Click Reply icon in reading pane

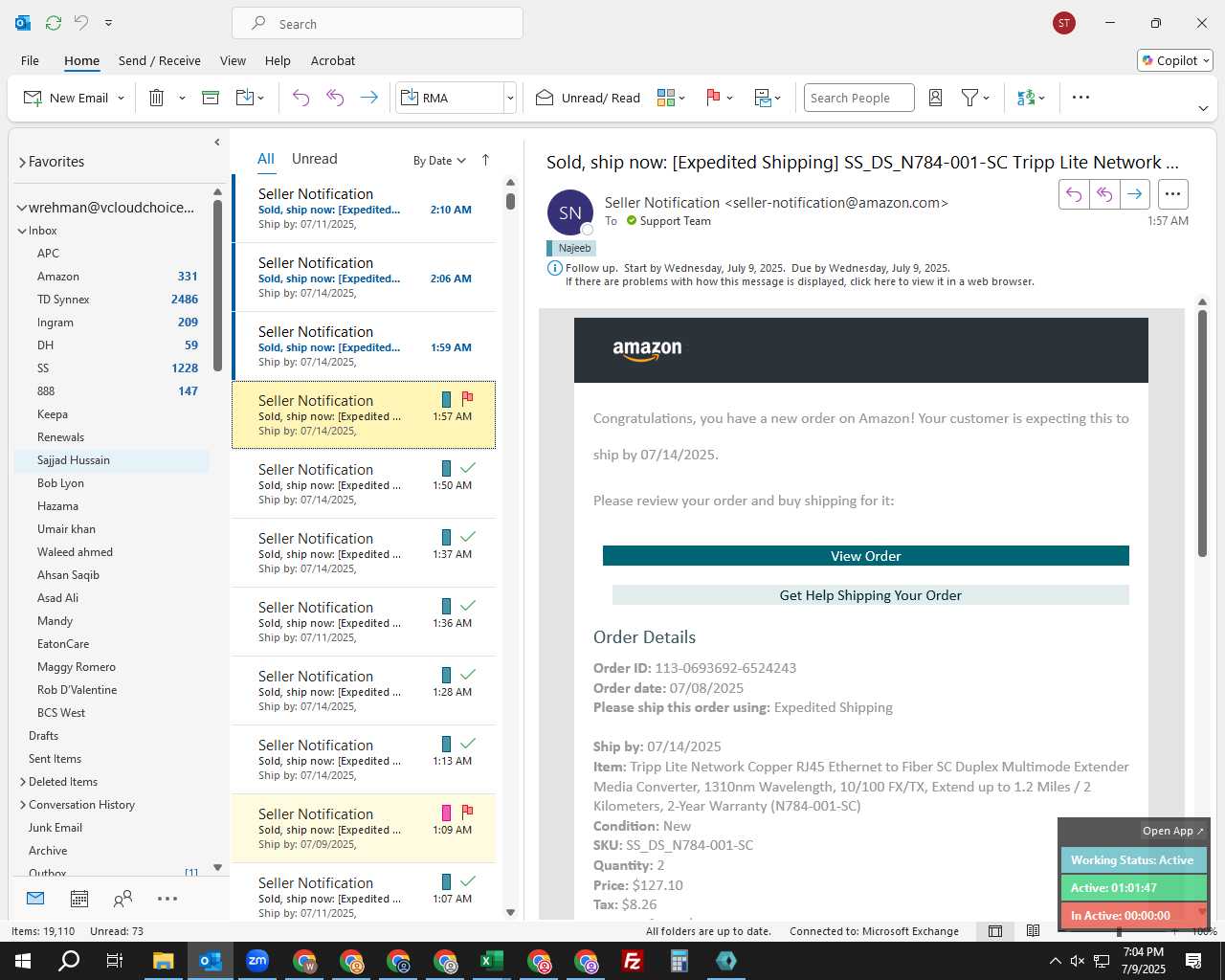coord(1074,194)
